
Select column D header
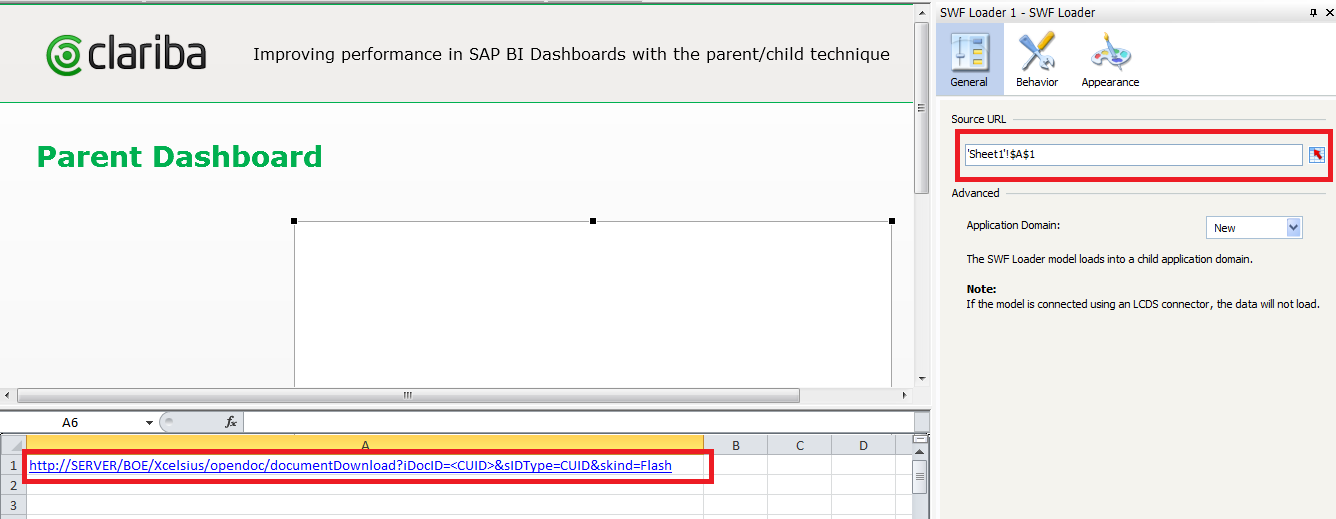pos(863,445)
